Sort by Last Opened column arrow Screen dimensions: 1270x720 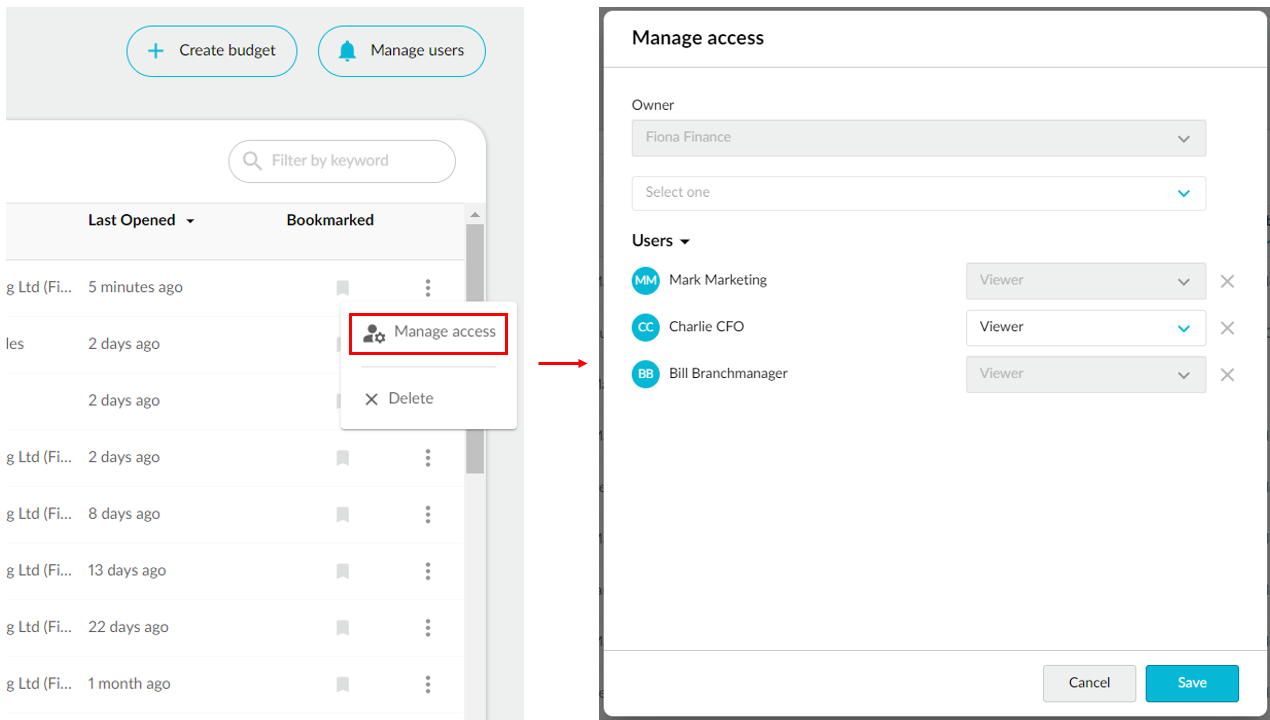pyautogui.click(x=190, y=221)
